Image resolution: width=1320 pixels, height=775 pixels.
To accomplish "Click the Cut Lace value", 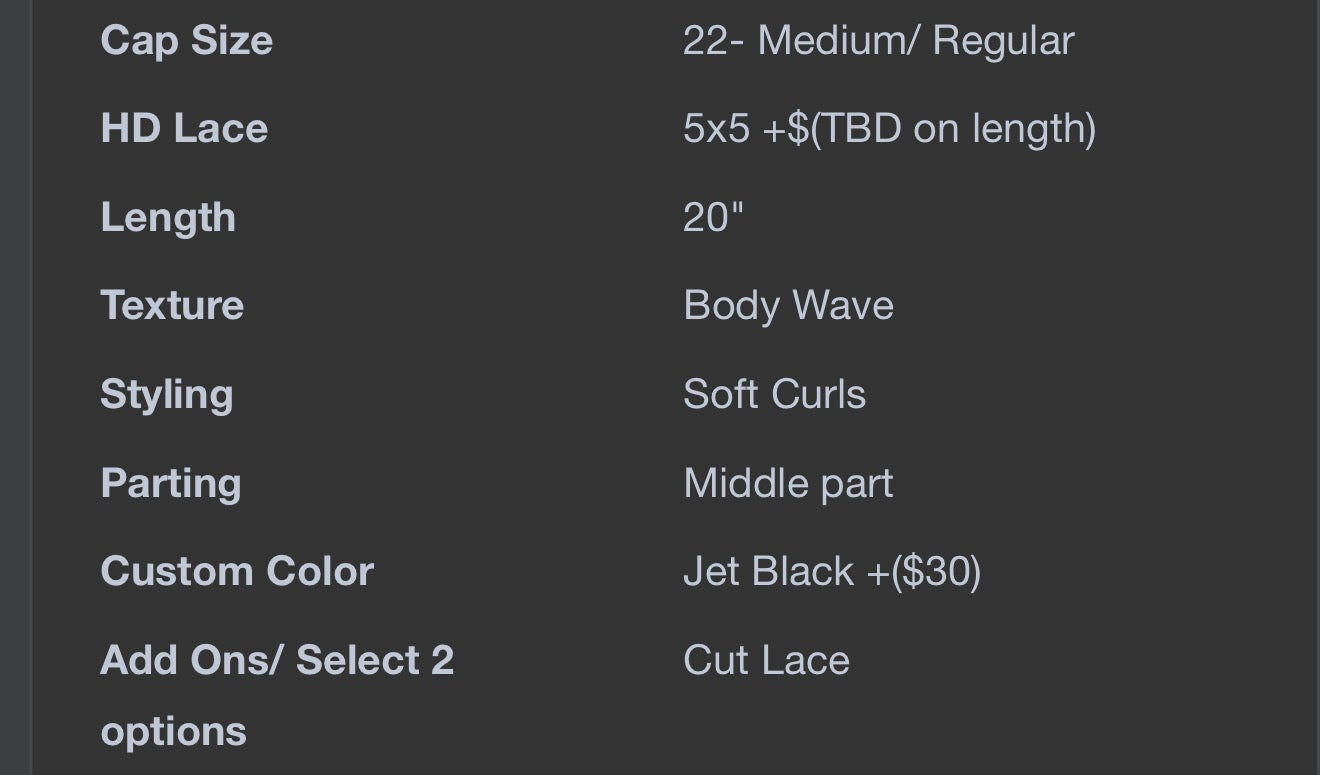I will 767,660.
